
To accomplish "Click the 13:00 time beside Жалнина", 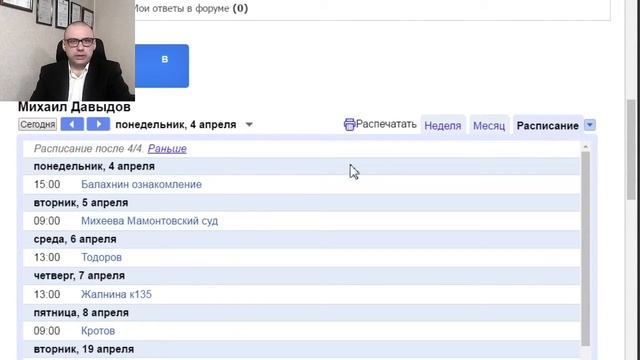I will pos(47,294).
